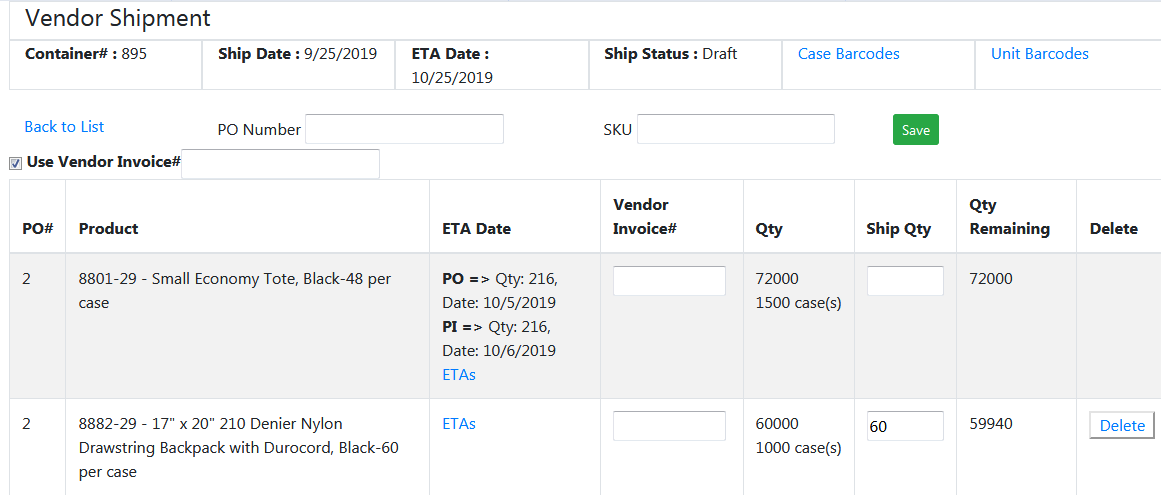Open the Unit Barcodes link
Viewport: 1161px width, 495px height.
(1039, 54)
